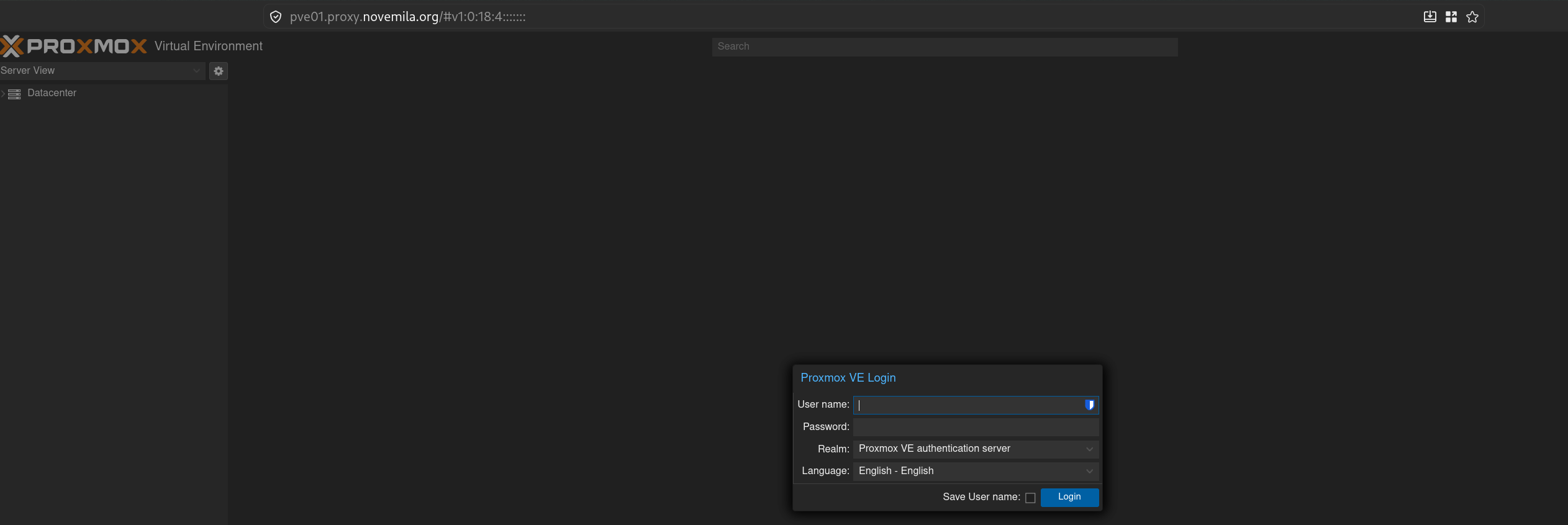Click the "Language:" label
The width and height of the screenshot is (1568, 525).
(x=825, y=471)
